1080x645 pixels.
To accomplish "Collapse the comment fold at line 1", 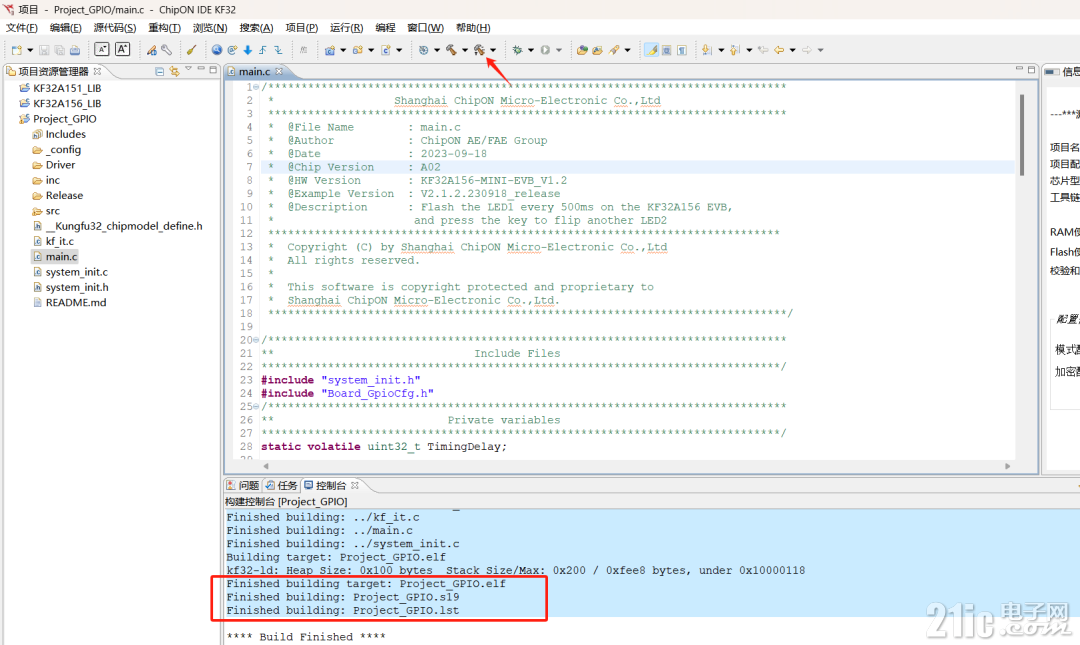I will point(256,88).
